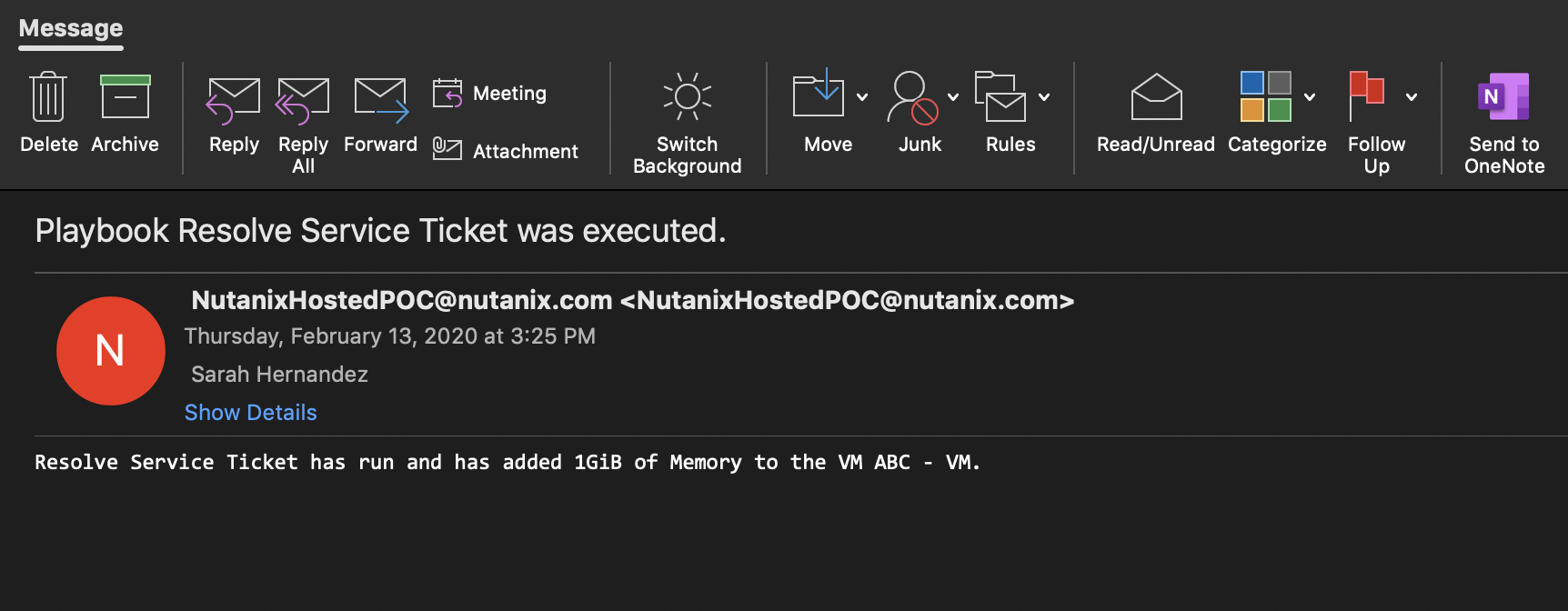Switch Background to light mode
Image resolution: width=1568 pixels, height=611 pixels.
pos(688,122)
